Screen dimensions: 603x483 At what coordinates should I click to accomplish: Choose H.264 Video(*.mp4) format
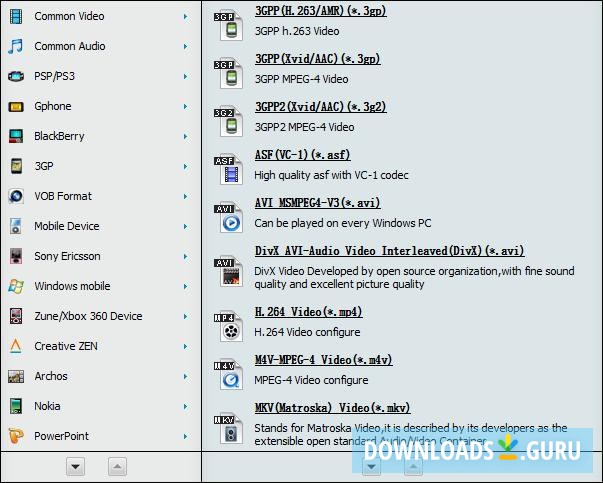(x=308, y=311)
